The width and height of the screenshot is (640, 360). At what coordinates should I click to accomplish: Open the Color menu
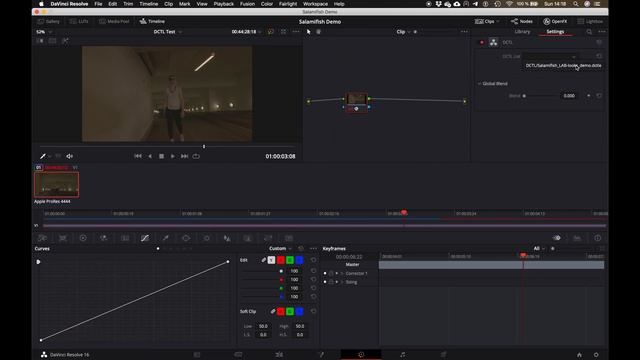tap(267, 4)
